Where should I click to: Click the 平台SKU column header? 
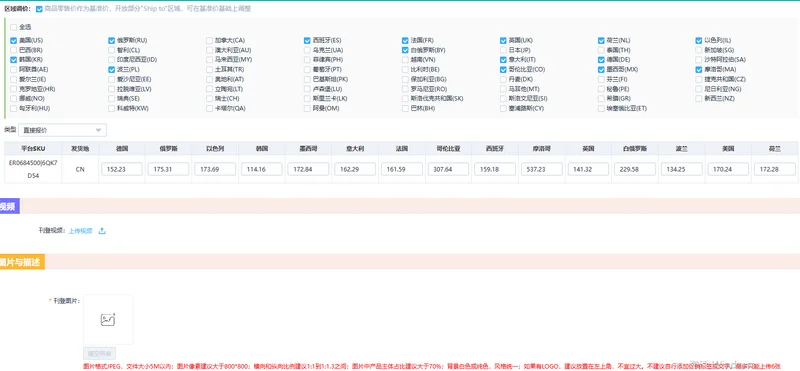tap(33, 149)
